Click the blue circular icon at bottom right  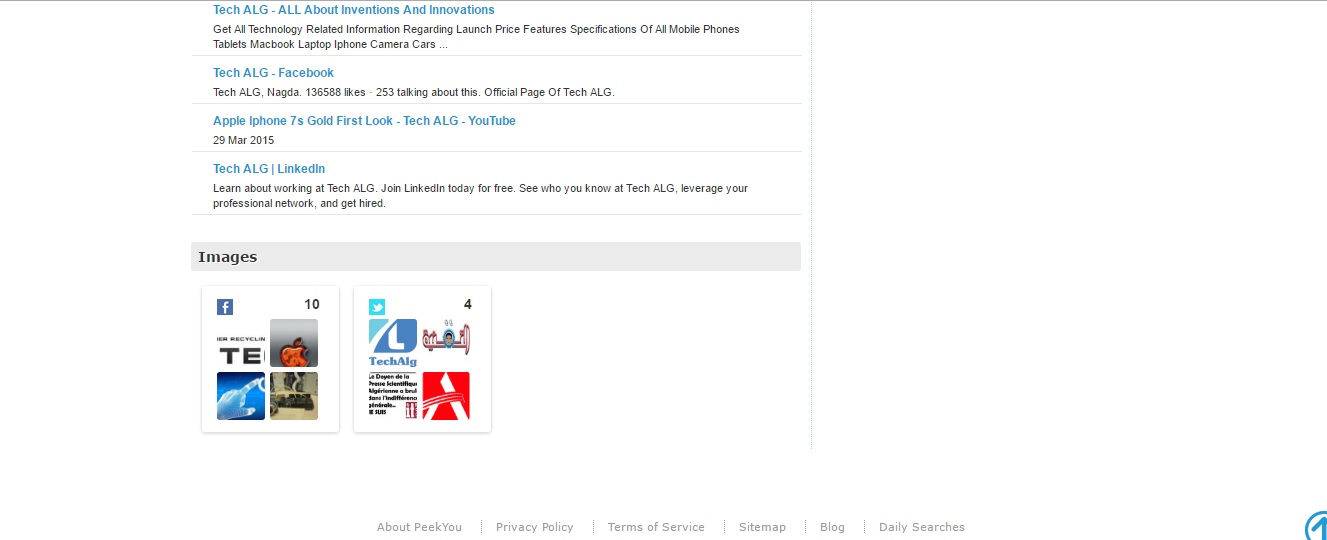click(x=1316, y=526)
